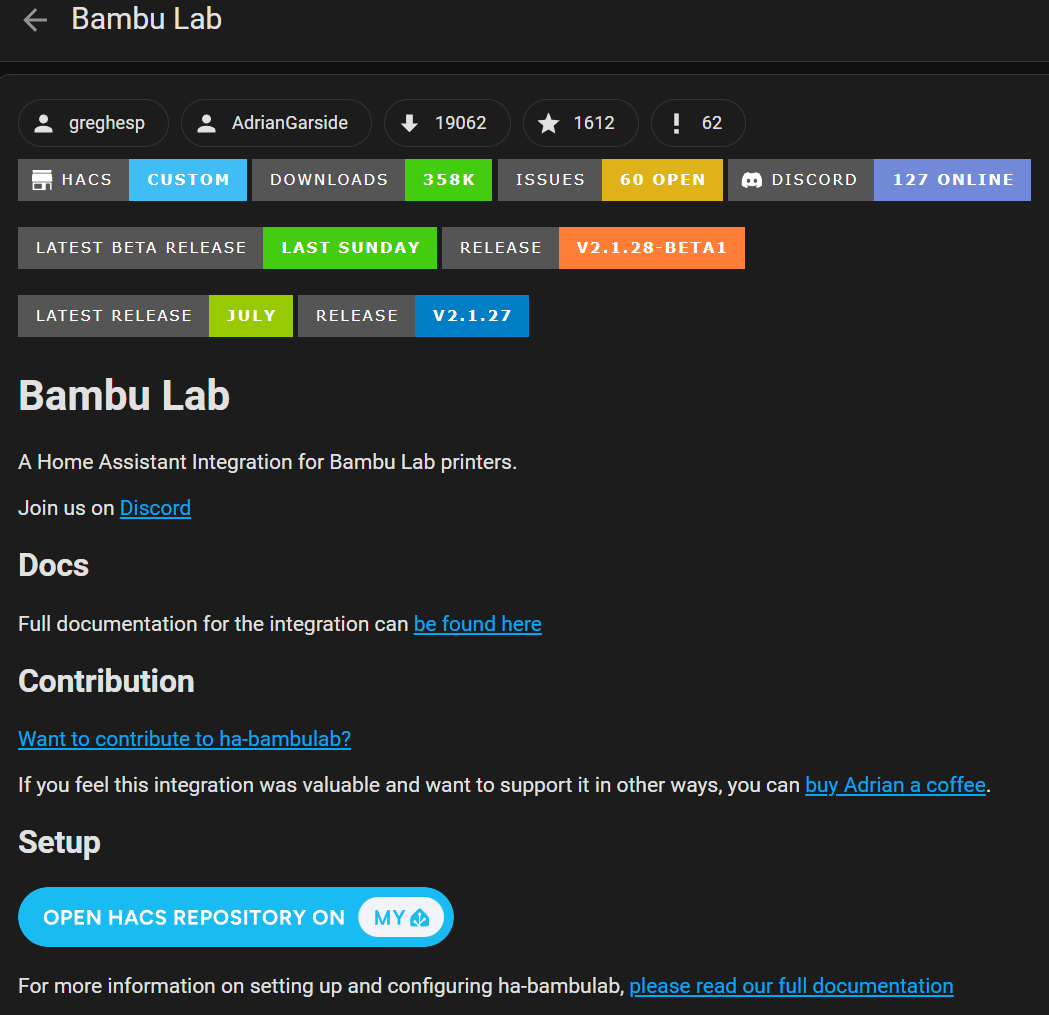Image resolution: width=1049 pixels, height=1015 pixels.
Task: Open the HACS Custom badge
Action: click(x=132, y=180)
